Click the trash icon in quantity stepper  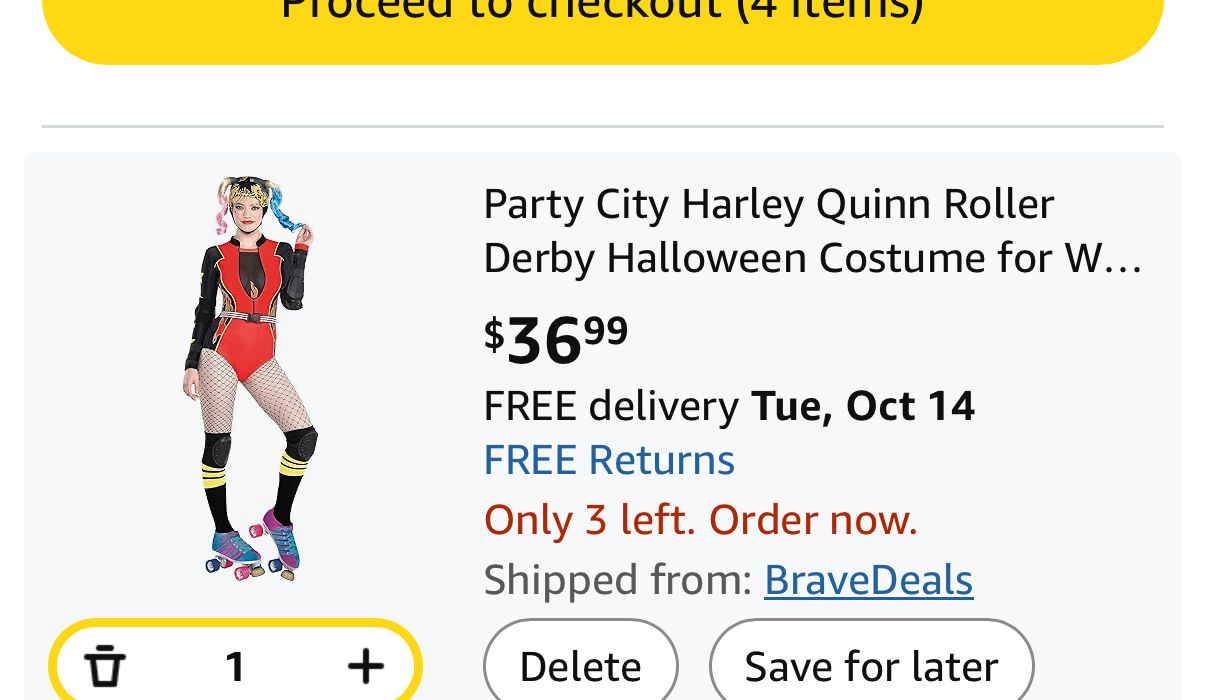[x=104, y=666]
